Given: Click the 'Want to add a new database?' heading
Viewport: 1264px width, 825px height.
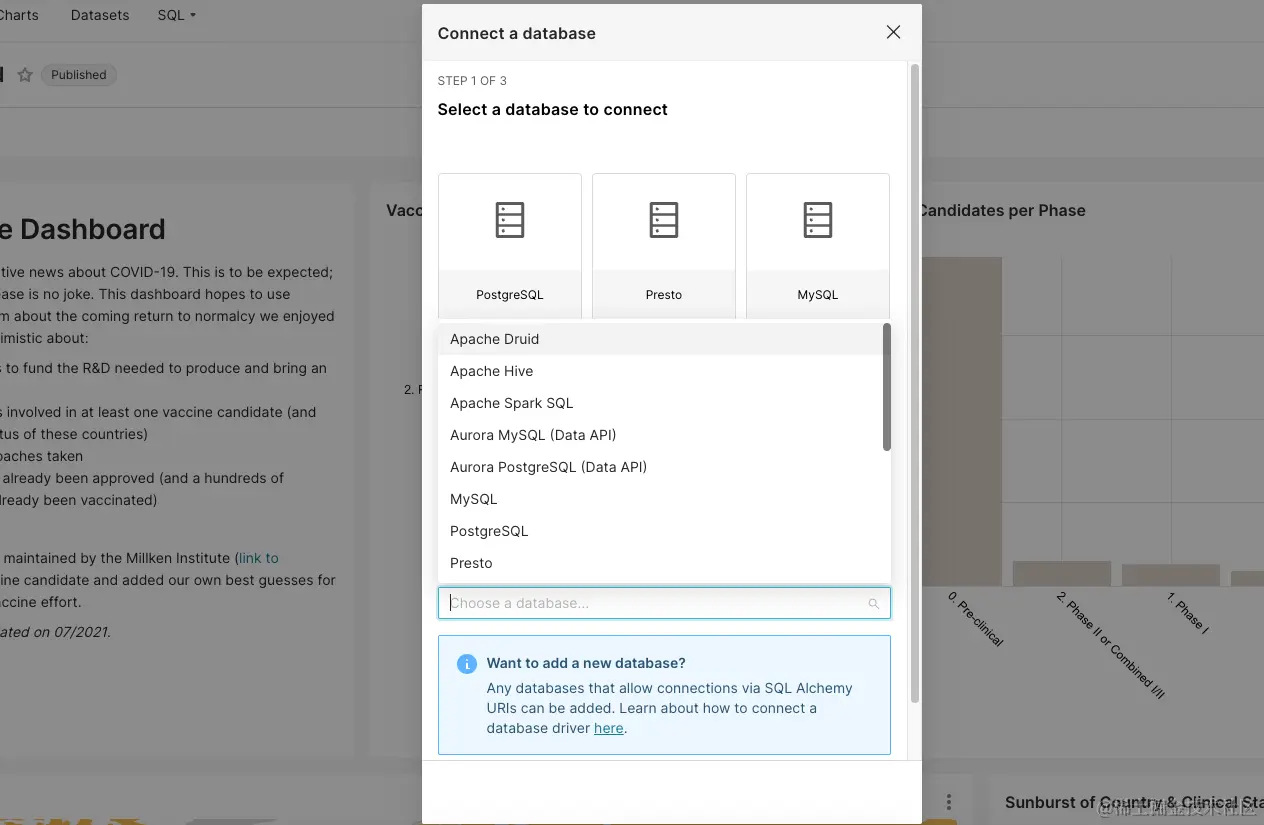Looking at the screenshot, I should [586, 663].
